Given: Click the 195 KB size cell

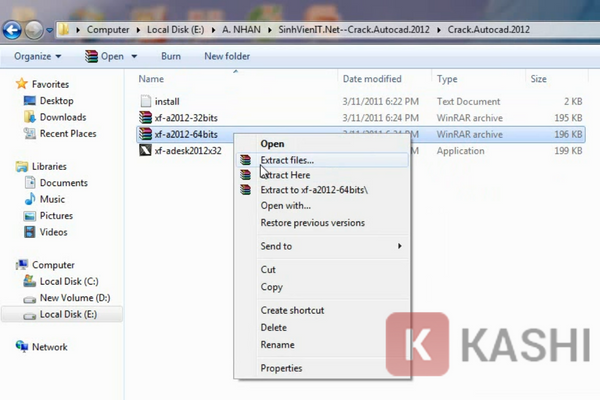Looking at the screenshot, I should (x=568, y=118).
